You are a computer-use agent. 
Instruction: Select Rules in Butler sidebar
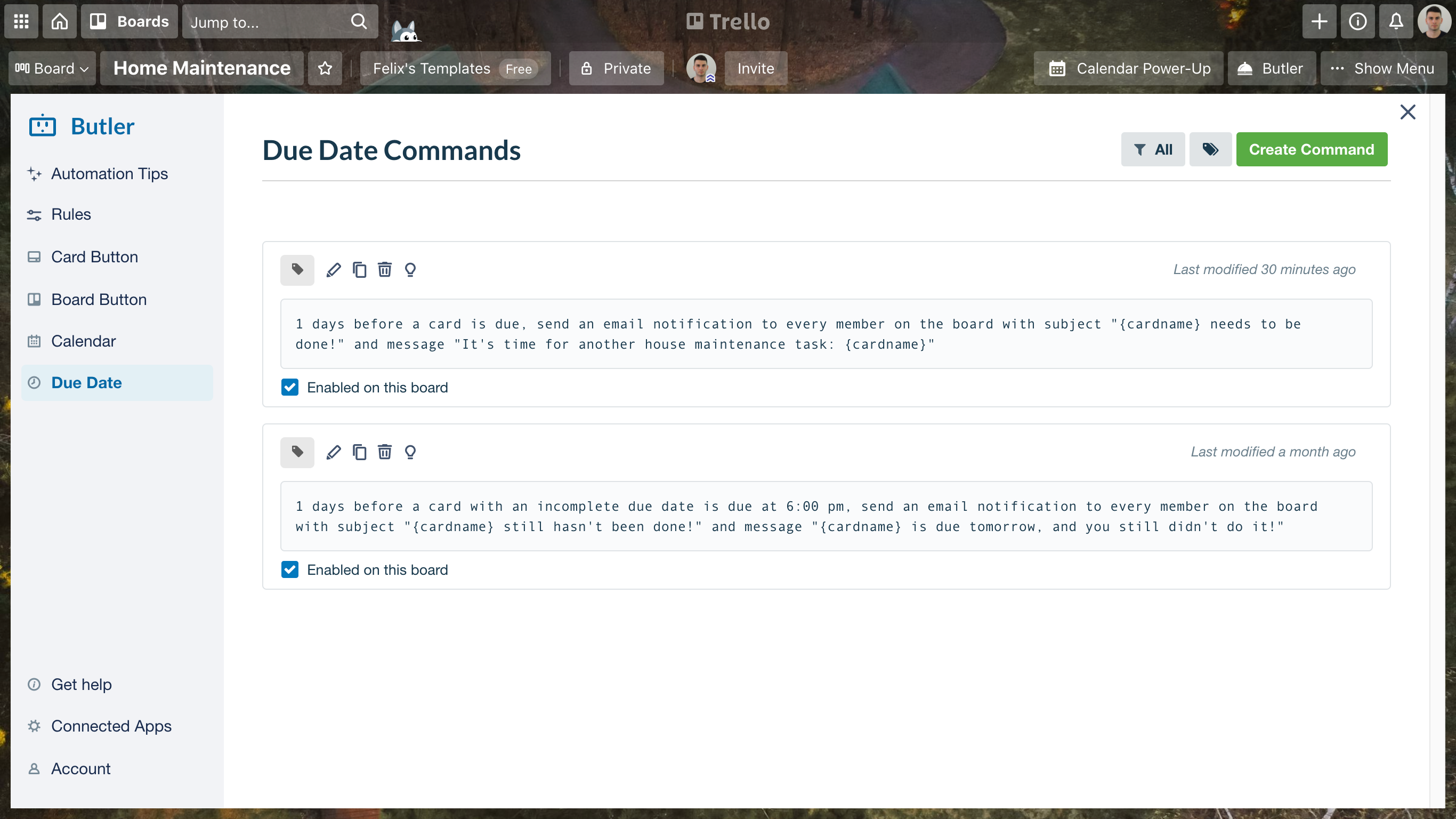pos(117,214)
